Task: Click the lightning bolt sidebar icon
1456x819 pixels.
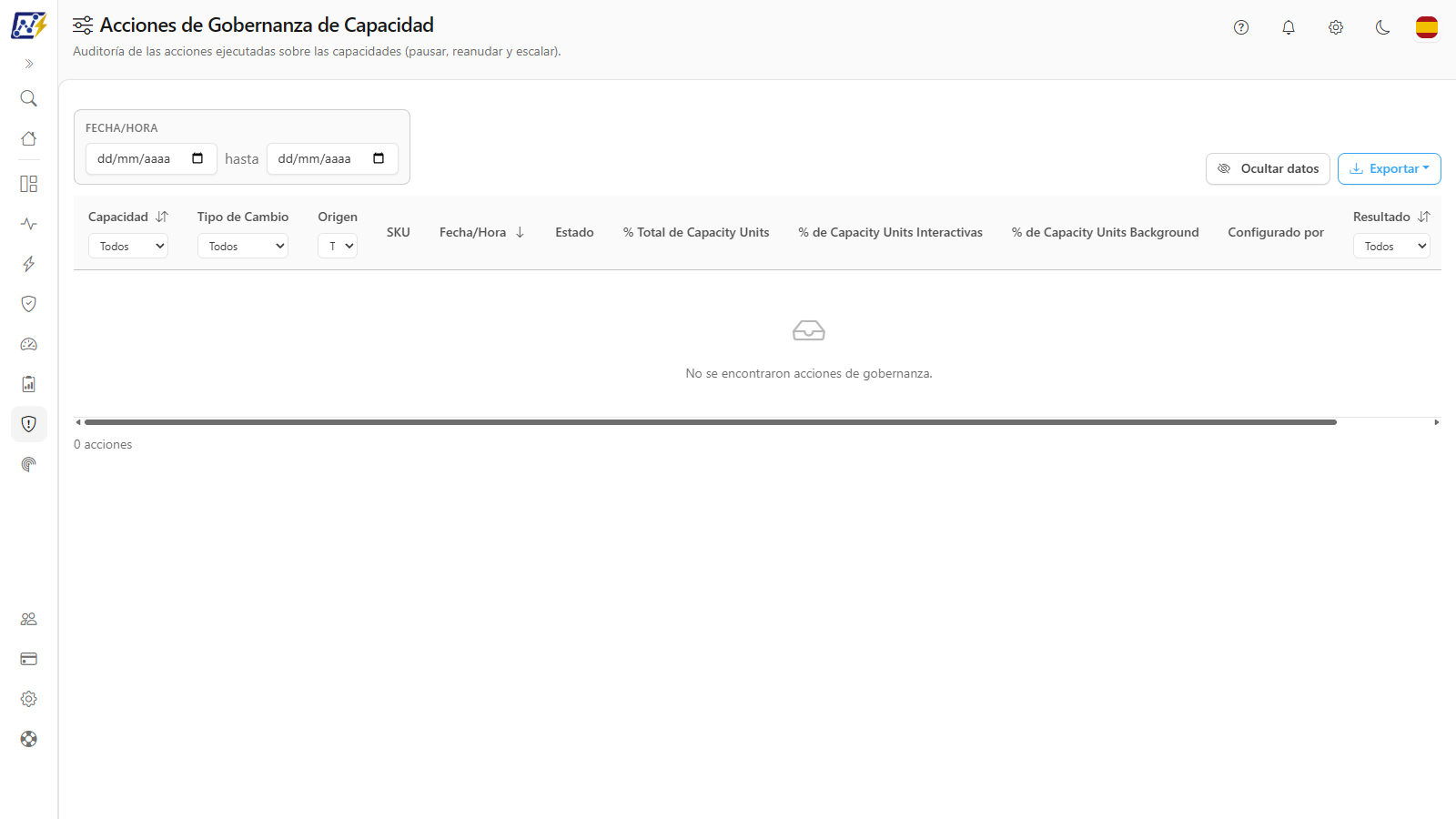Action: point(29,264)
